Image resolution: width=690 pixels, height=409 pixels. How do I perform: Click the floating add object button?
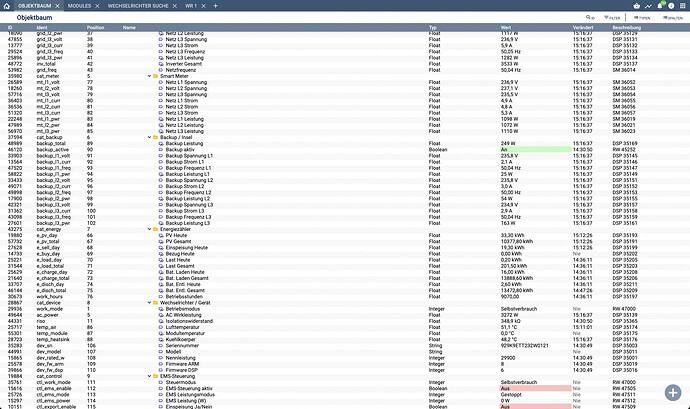tap(672, 392)
